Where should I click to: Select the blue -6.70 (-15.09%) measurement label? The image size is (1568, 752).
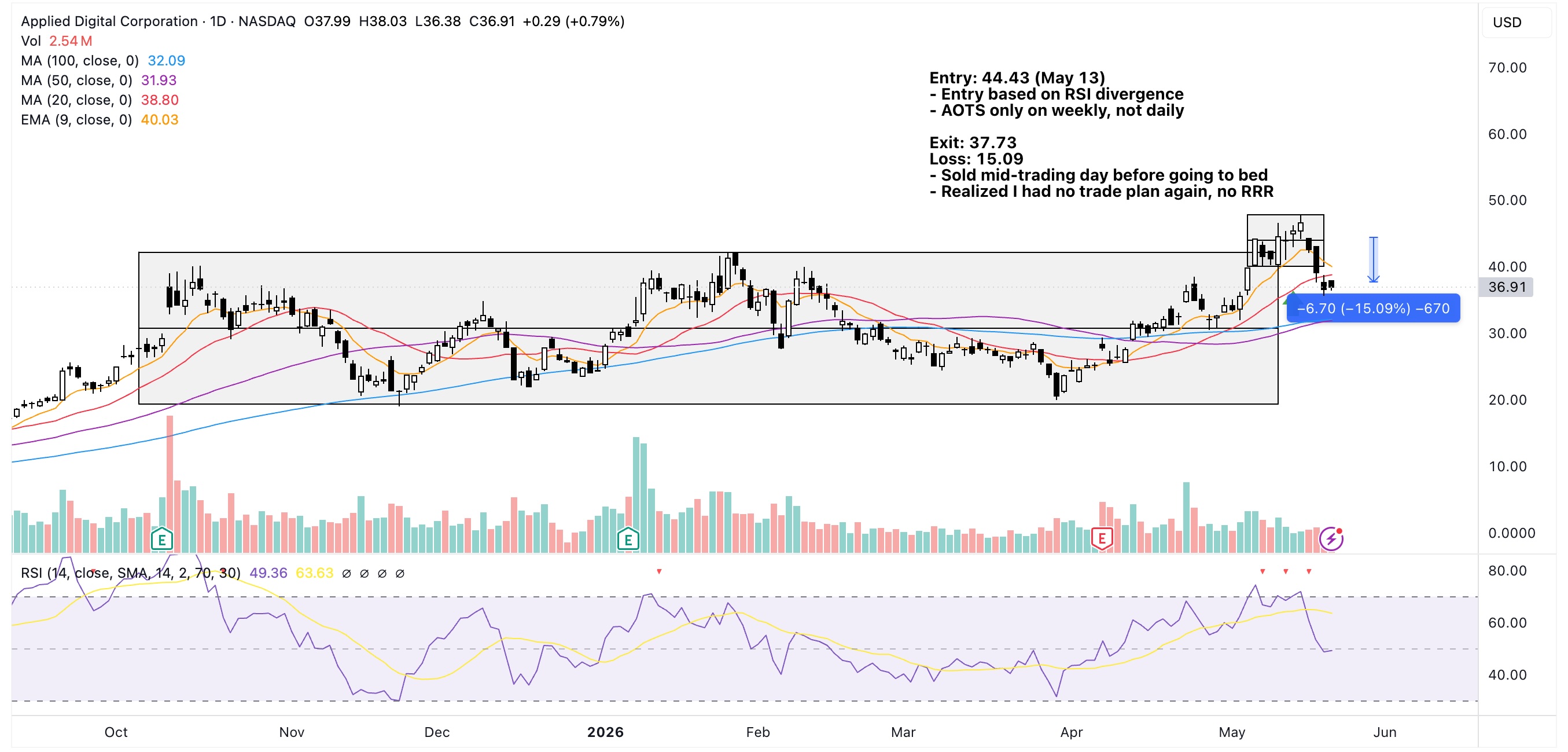click(x=1373, y=308)
